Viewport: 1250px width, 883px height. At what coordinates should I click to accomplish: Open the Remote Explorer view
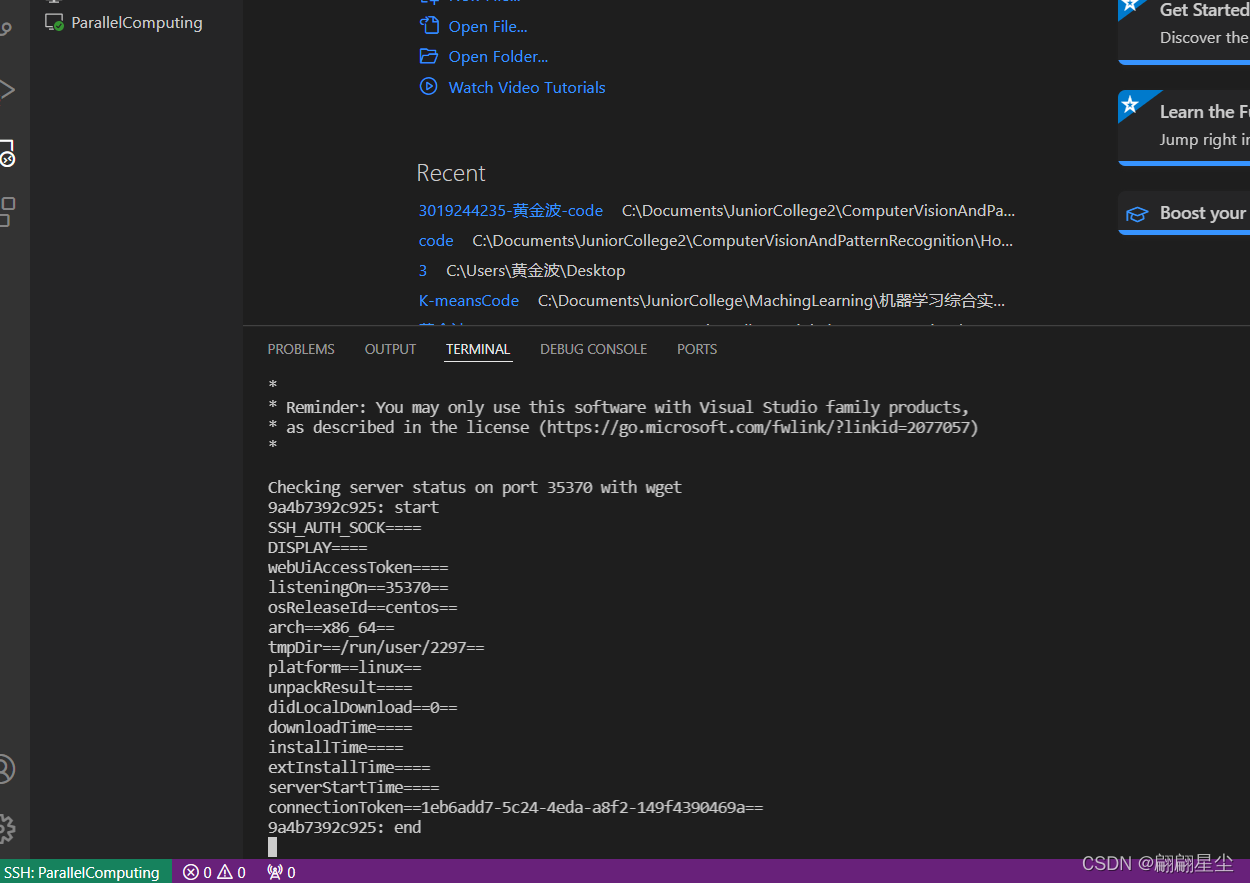tap(7, 153)
